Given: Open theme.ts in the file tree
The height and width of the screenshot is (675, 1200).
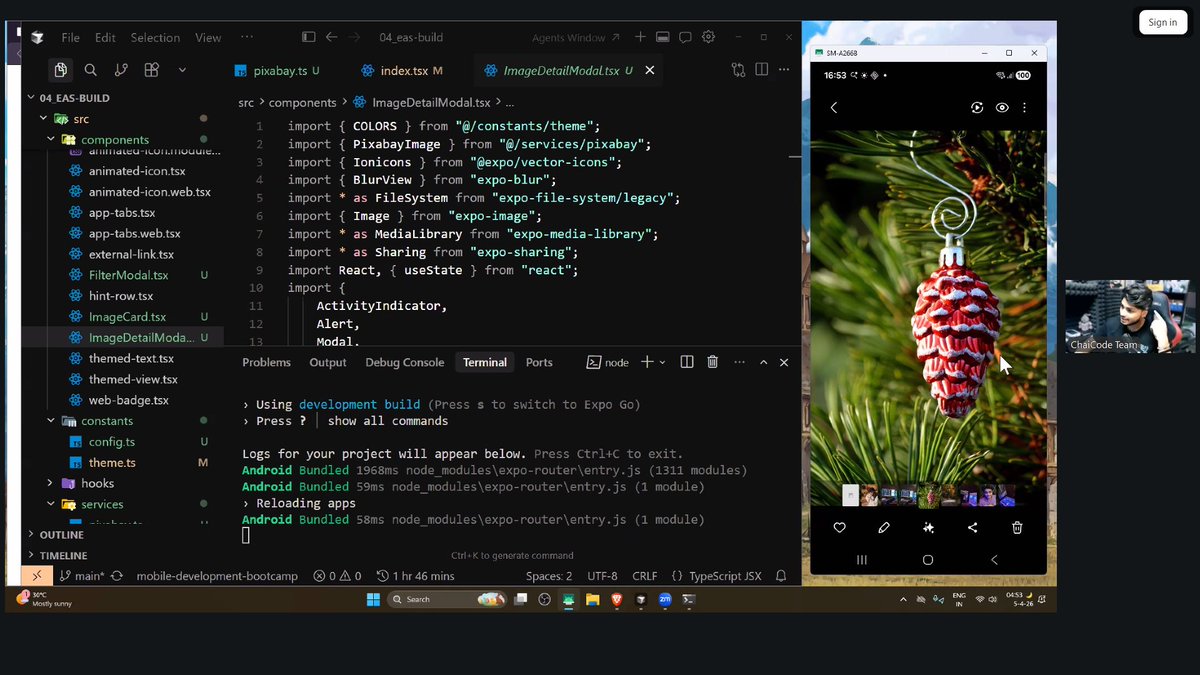Looking at the screenshot, I should coord(112,463).
